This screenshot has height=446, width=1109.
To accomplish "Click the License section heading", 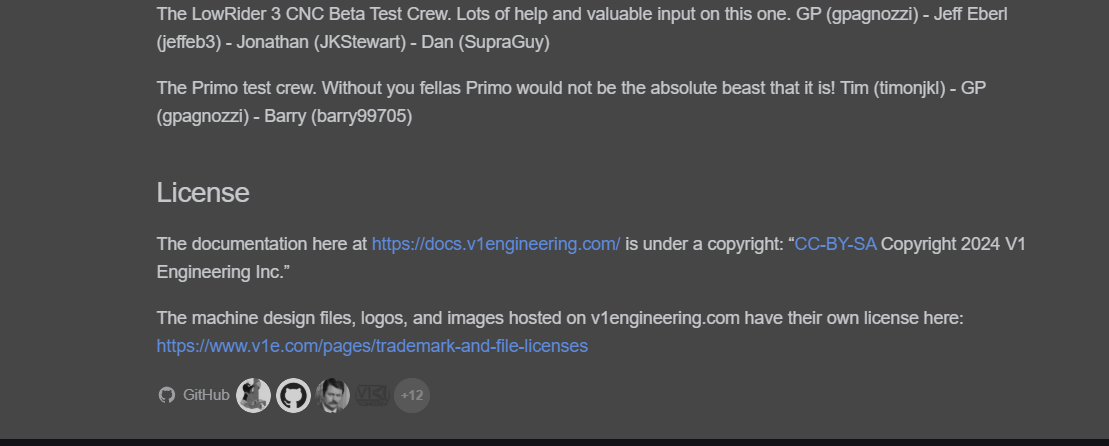I will coord(203,193).
